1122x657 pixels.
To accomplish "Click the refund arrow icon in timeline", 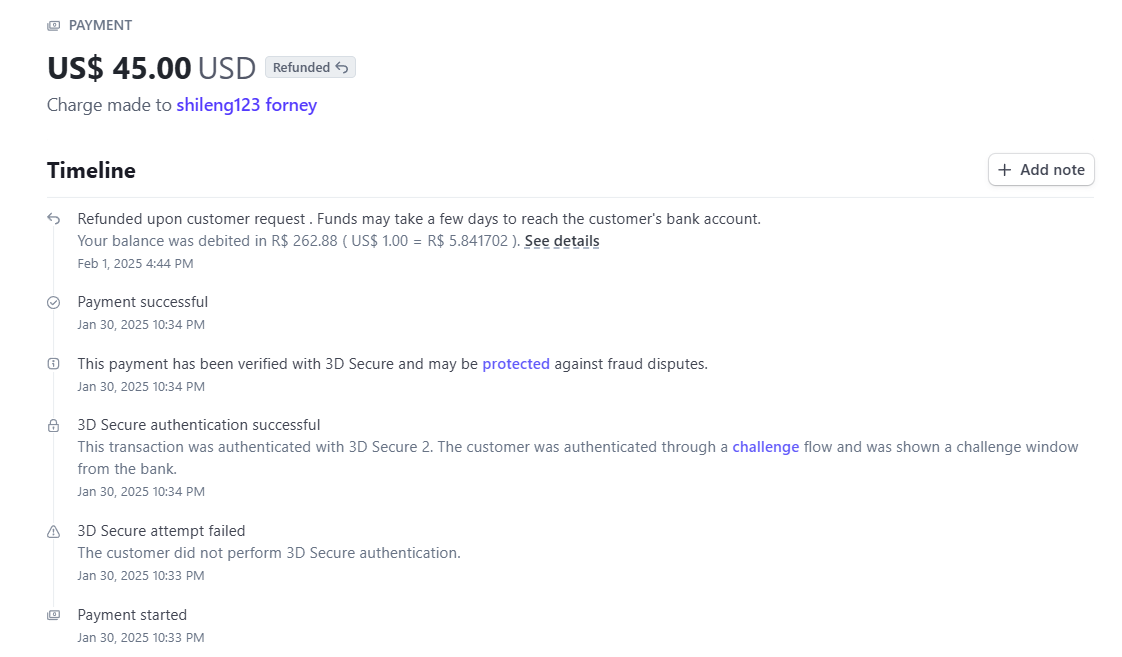I will [x=54, y=219].
